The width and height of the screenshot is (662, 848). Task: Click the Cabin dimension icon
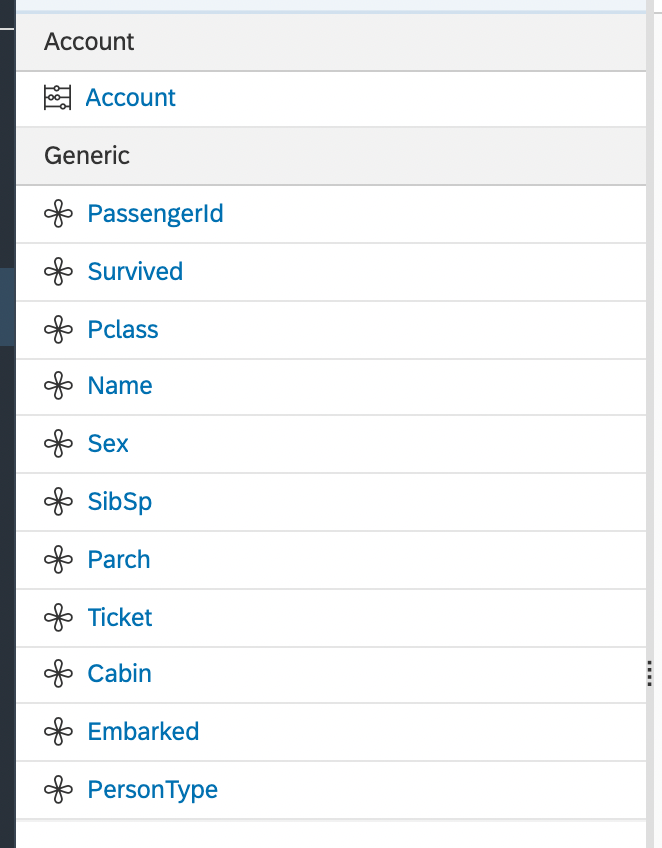pos(59,674)
